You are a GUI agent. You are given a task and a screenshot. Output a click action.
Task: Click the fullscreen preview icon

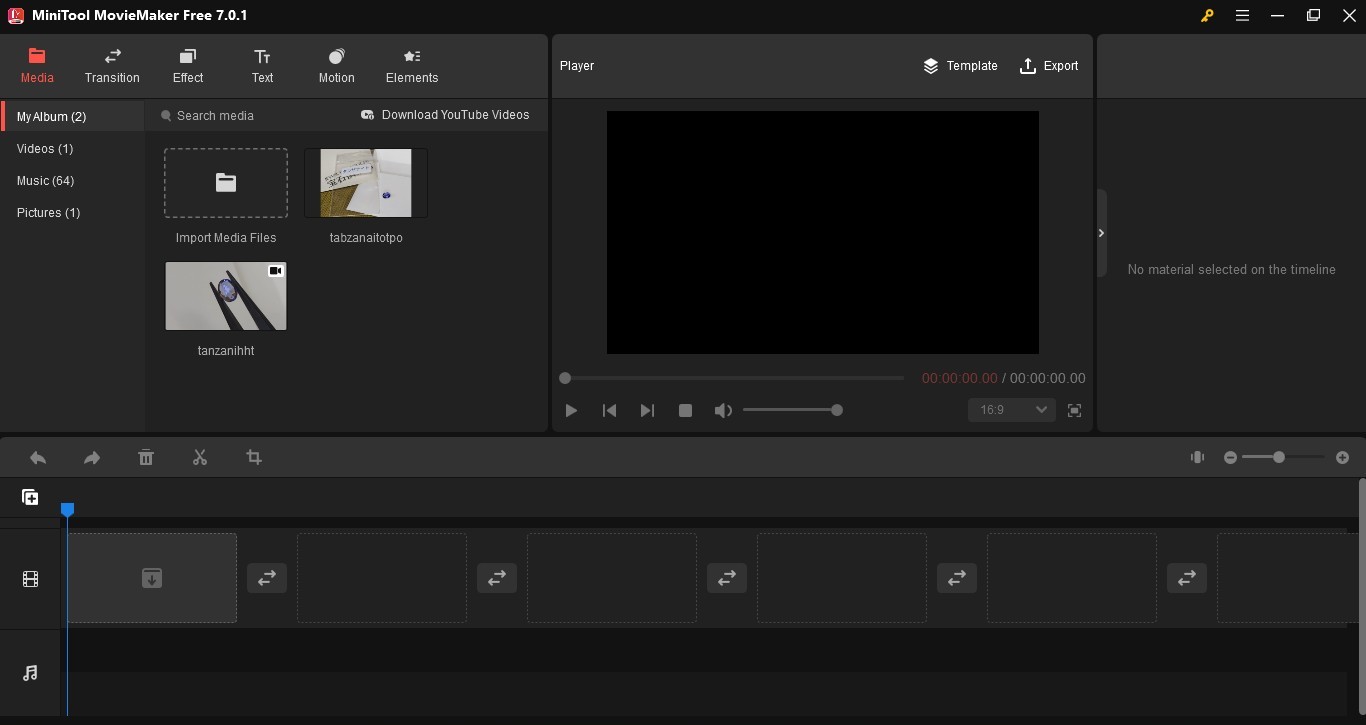(x=1074, y=410)
